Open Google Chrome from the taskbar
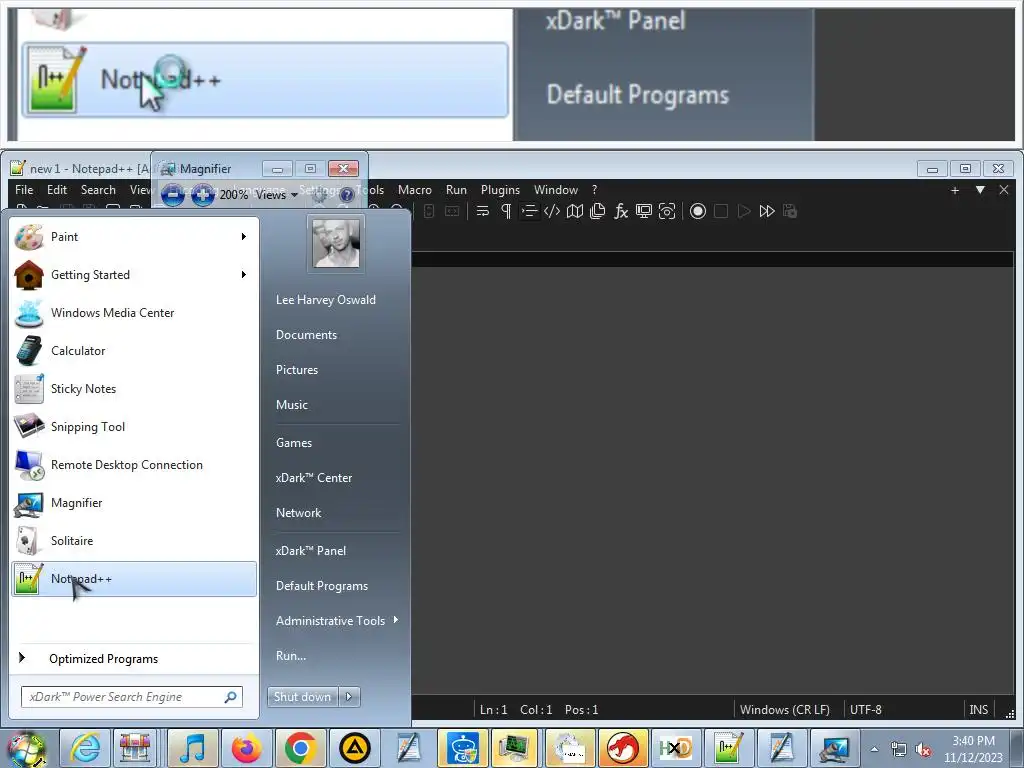 pyautogui.click(x=300, y=748)
